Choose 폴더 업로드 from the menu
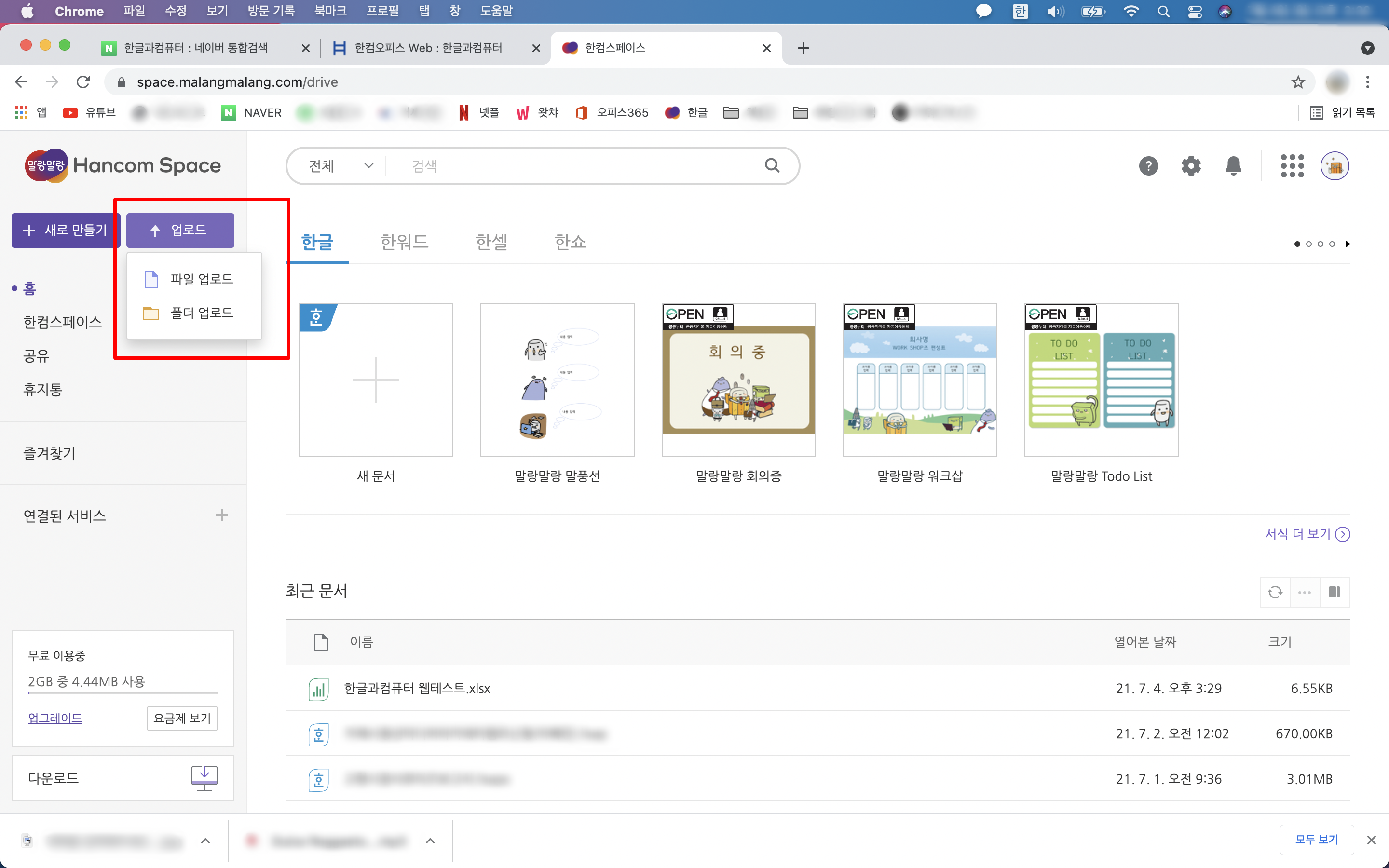The width and height of the screenshot is (1389, 868). [x=194, y=313]
